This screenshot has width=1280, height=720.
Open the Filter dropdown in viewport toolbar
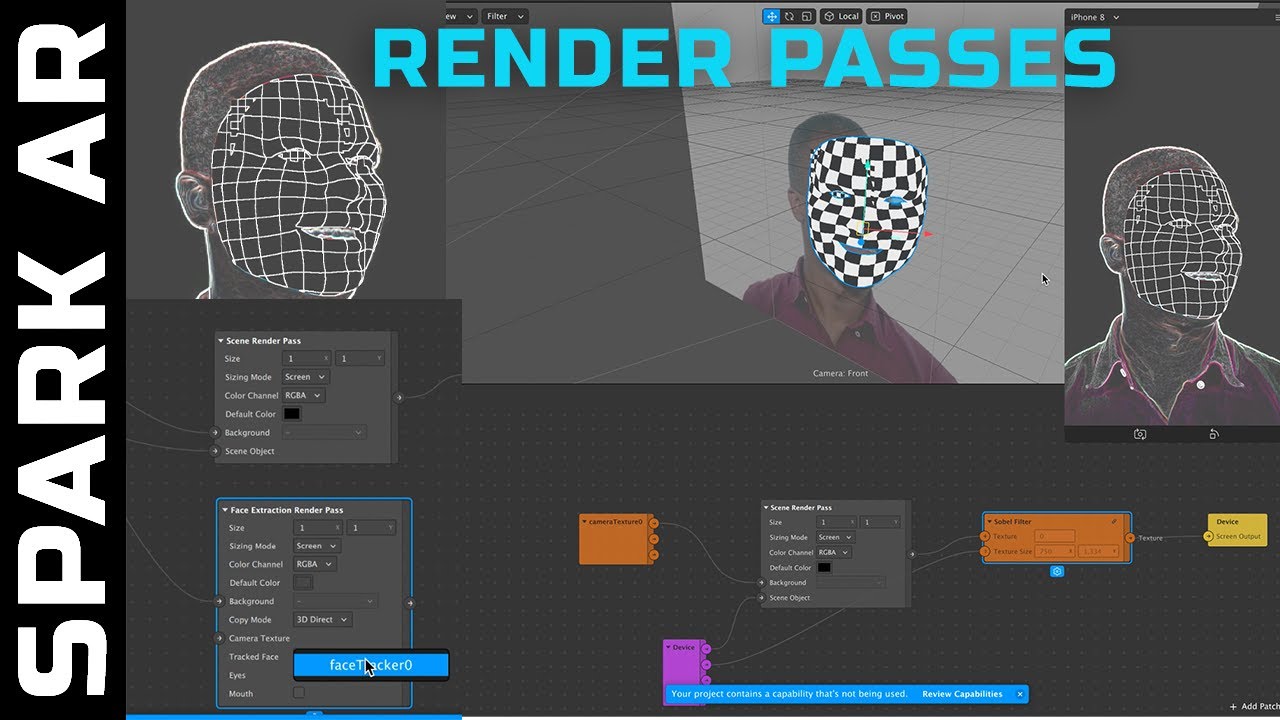[x=504, y=16]
